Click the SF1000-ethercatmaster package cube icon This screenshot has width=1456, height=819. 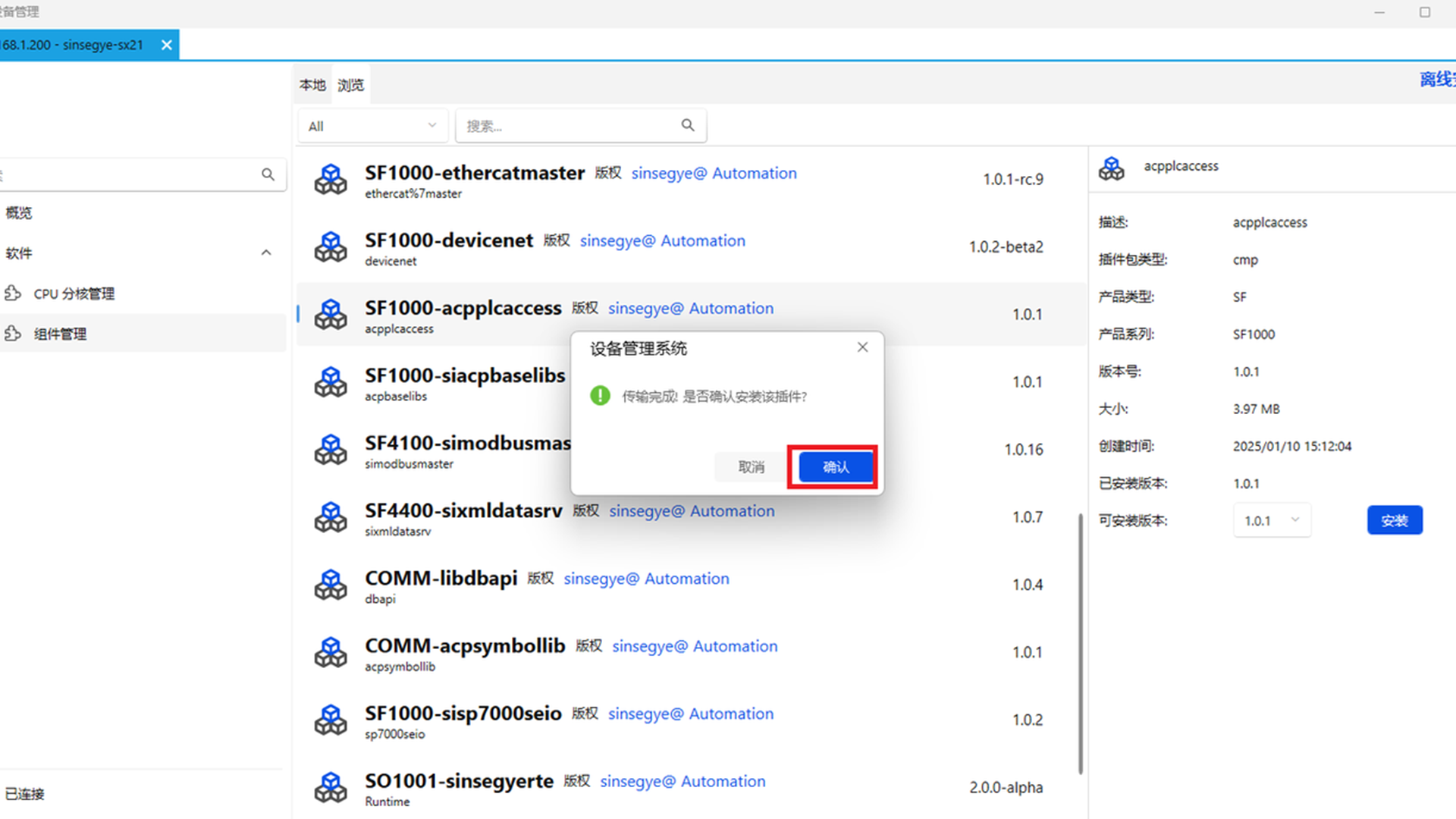pyautogui.click(x=331, y=180)
